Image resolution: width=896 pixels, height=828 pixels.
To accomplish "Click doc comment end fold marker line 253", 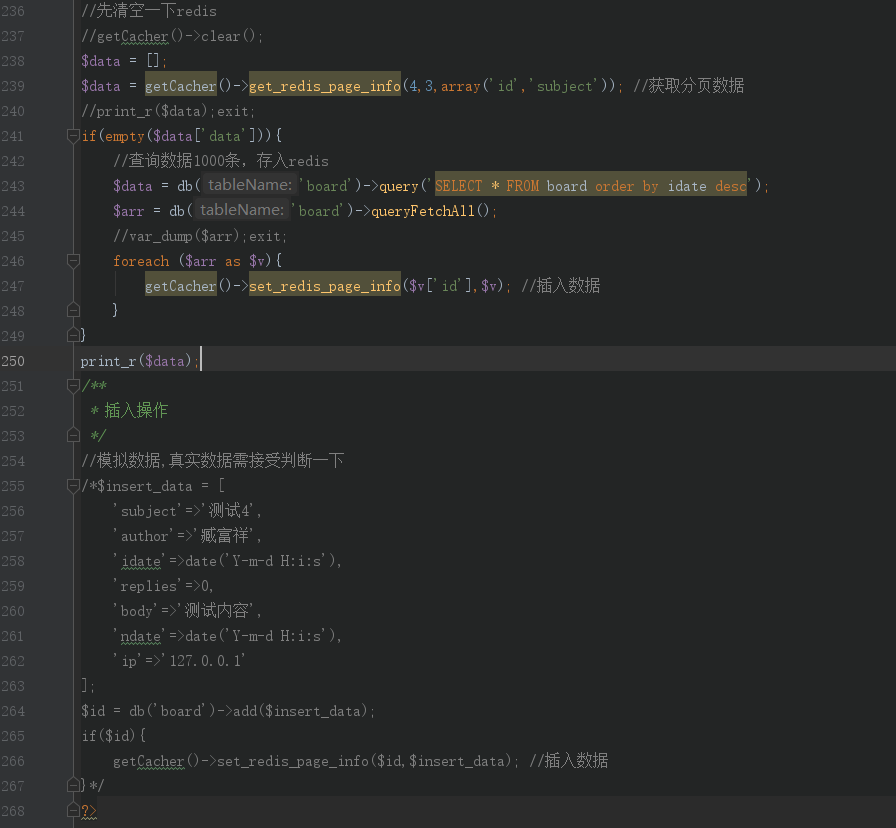I will pyautogui.click(x=73, y=435).
